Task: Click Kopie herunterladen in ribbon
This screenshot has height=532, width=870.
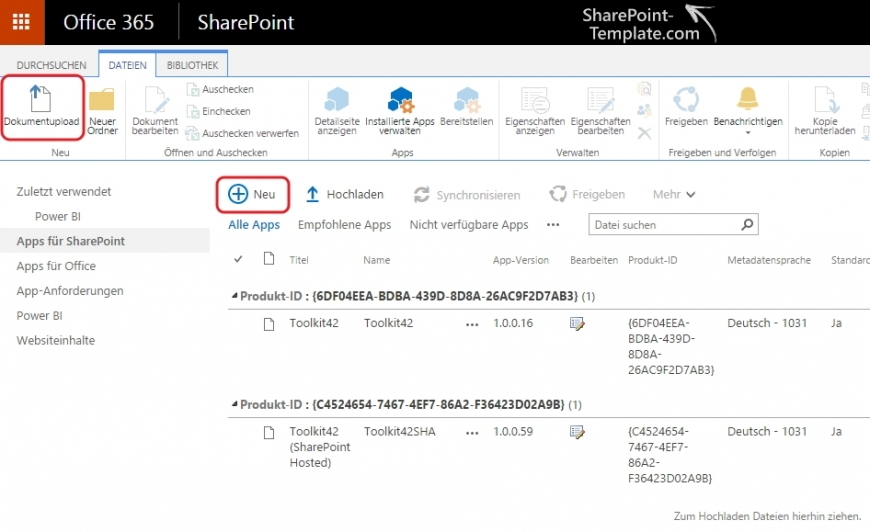Action: (825, 110)
